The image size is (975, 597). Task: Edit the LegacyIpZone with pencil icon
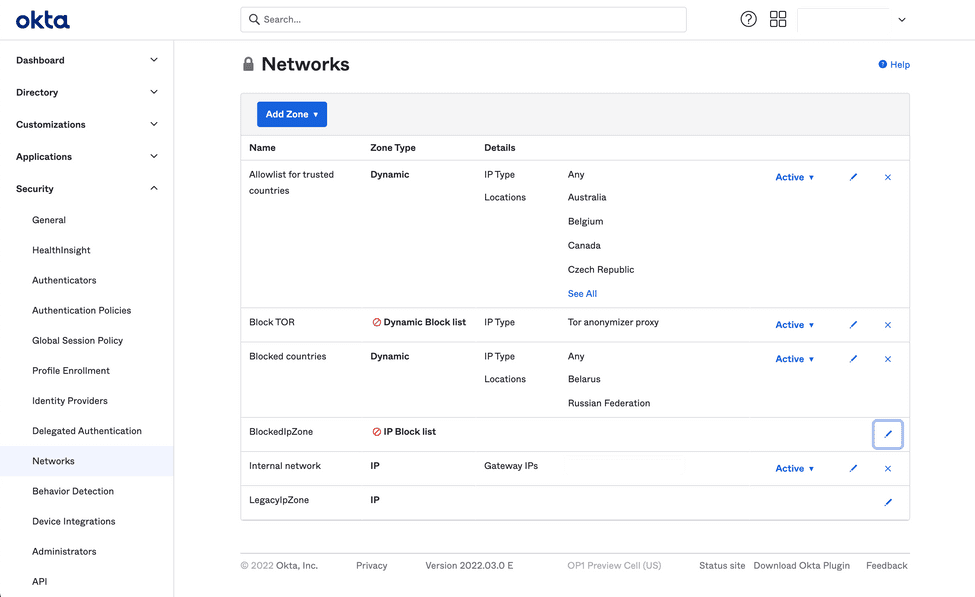888,502
